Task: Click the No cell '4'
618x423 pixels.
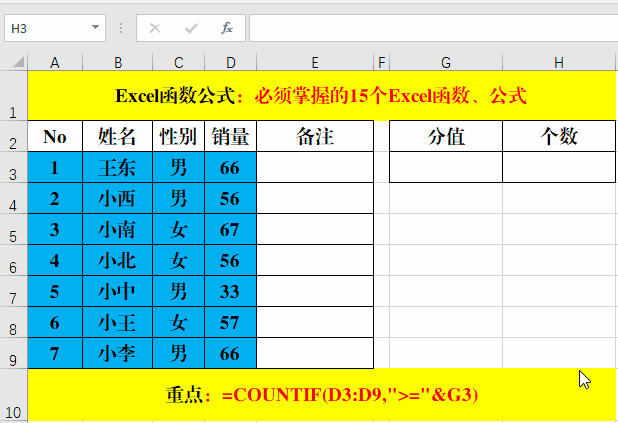Action: coord(55,260)
